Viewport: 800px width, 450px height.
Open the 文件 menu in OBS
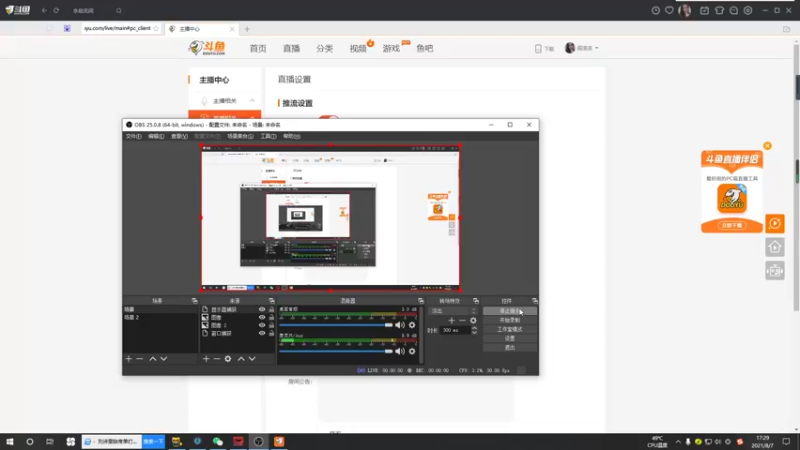pyautogui.click(x=133, y=136)
